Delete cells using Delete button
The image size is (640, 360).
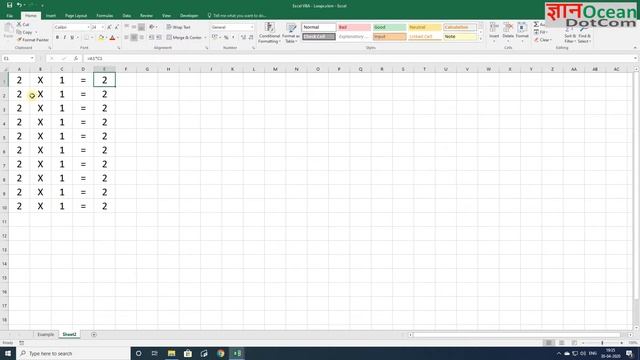[x=508, y=31]
